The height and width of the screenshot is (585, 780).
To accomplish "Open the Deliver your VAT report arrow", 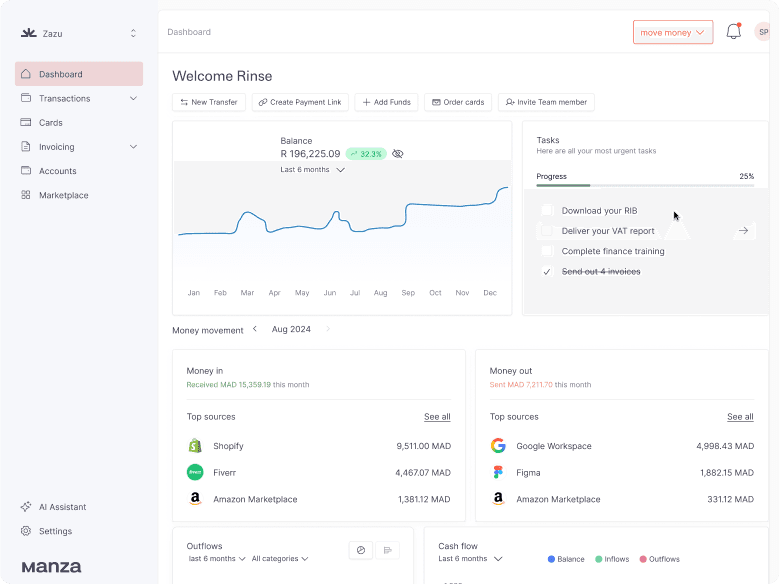I will coord(743,231).
